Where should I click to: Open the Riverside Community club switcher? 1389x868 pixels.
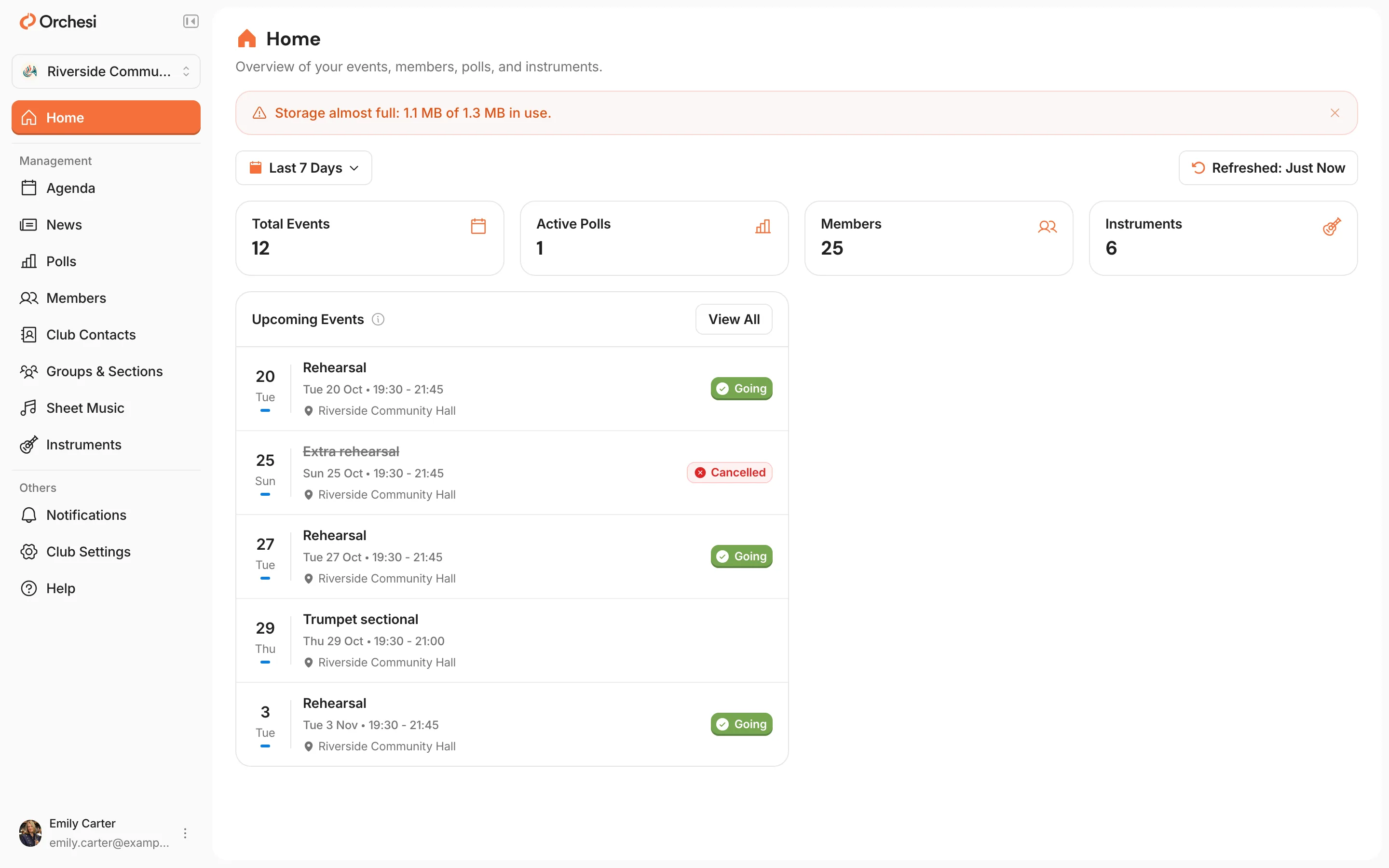click(106, 71)
